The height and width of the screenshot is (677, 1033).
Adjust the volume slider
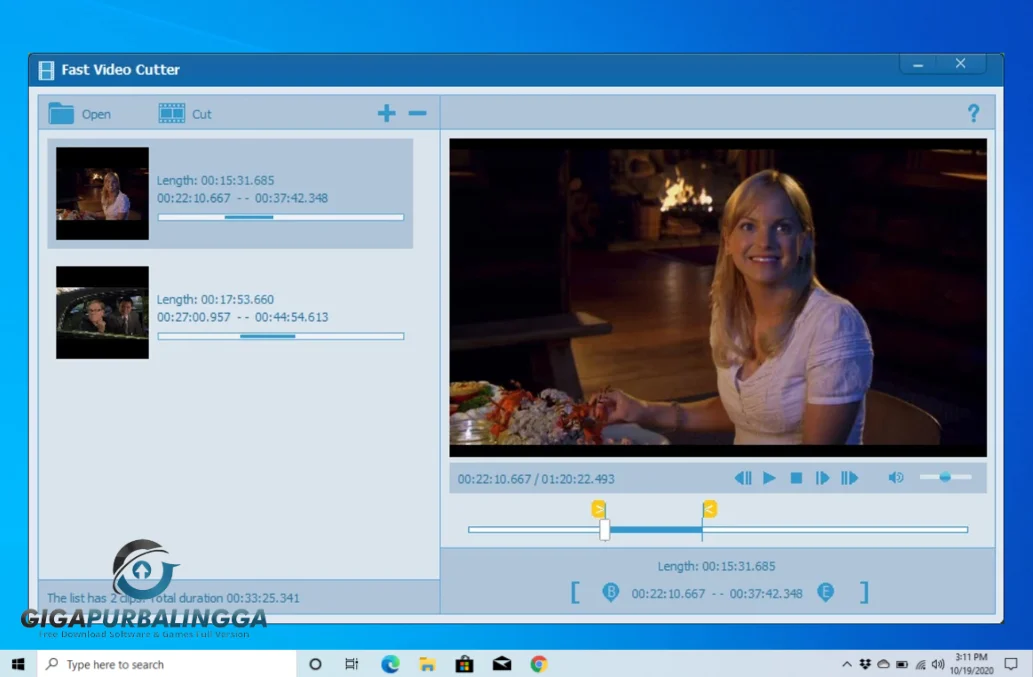point(945,477)
